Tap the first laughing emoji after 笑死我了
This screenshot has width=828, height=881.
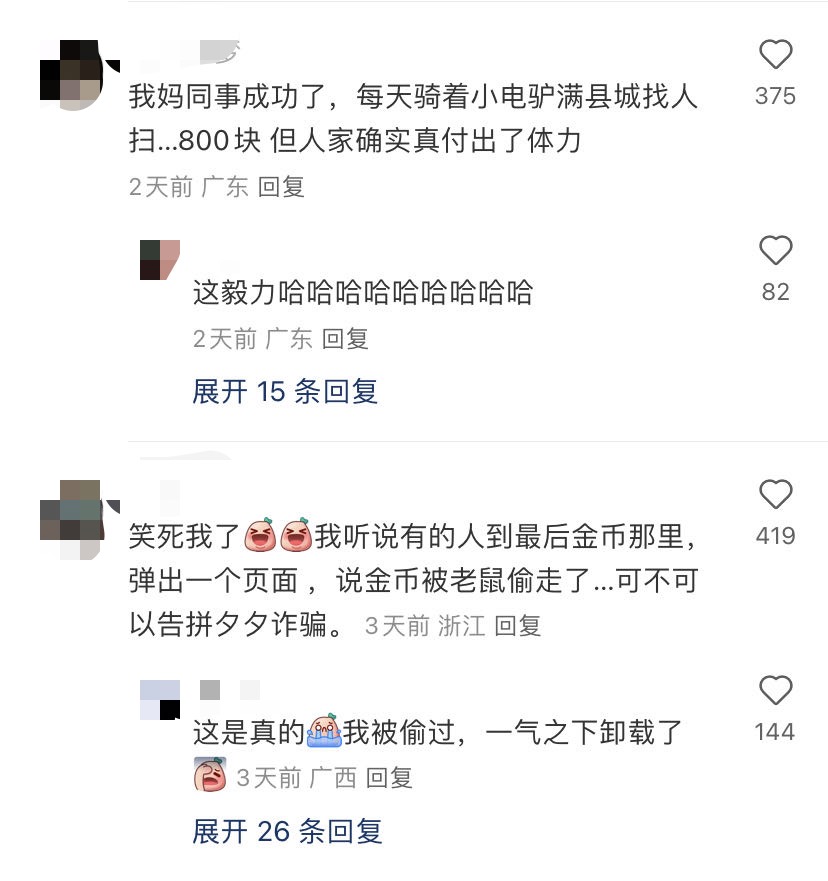pyautogui.click(x=260, y=534)
